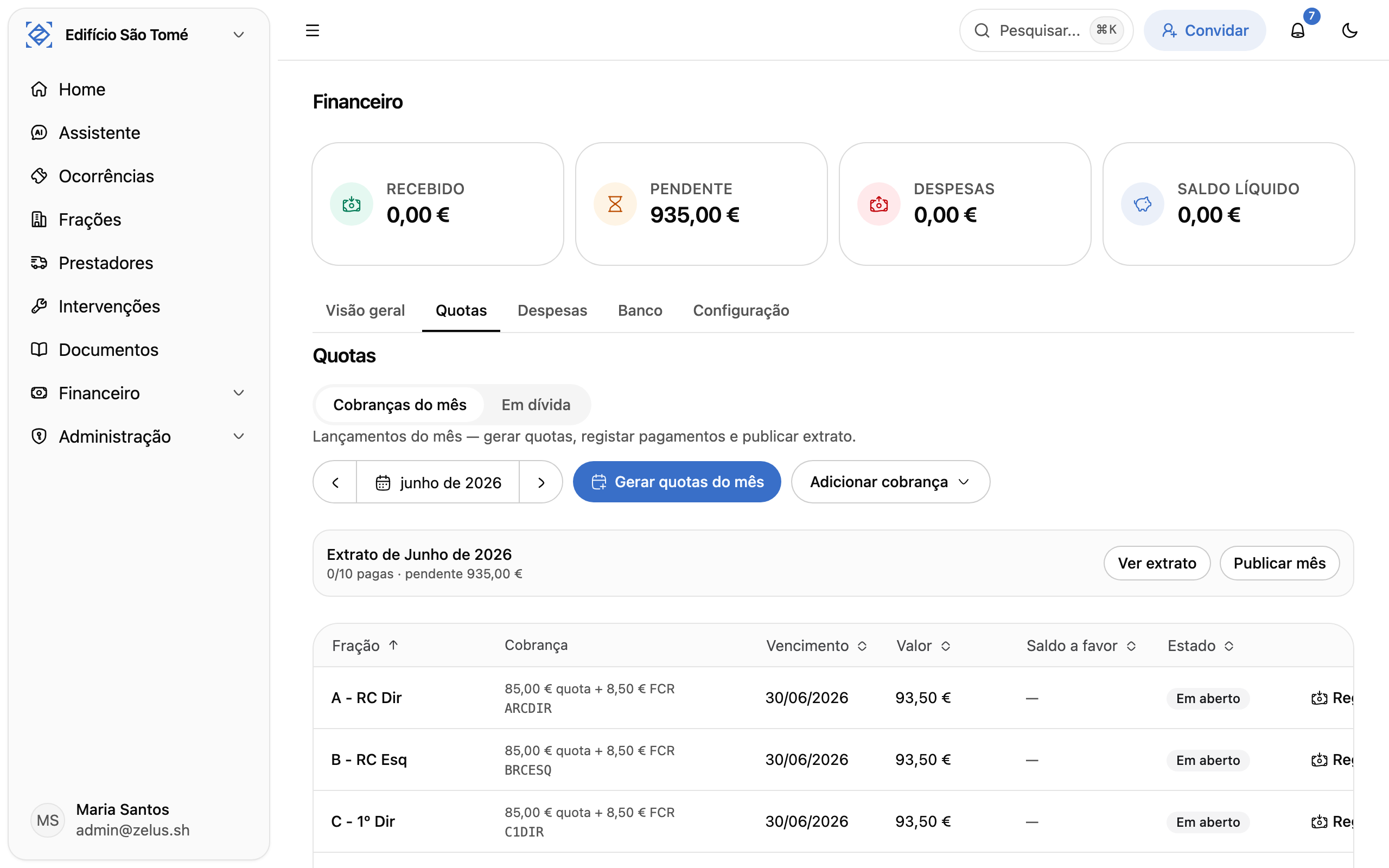Click the search magnifier icon
The width and height of the screenshot is (1389, 868).
982,30
